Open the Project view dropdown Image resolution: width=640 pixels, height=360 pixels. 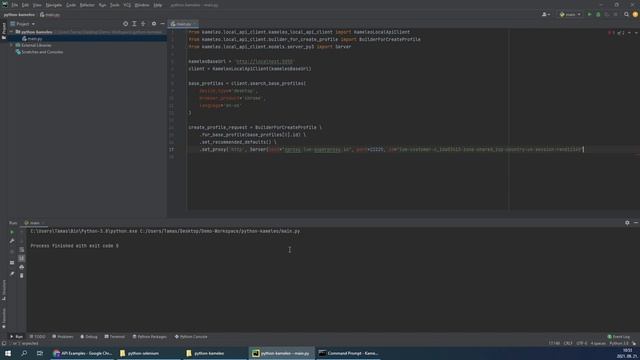coord(22,24)
